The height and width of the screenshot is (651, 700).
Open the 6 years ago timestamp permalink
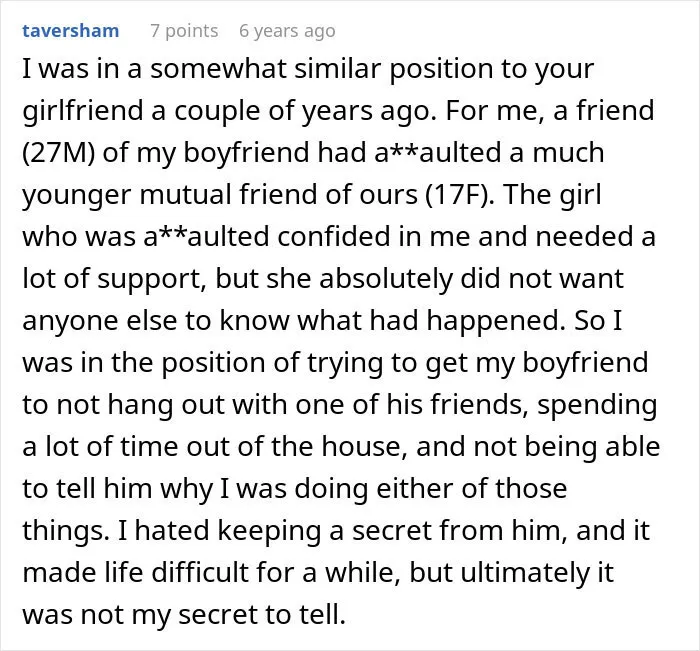[287, 31]
